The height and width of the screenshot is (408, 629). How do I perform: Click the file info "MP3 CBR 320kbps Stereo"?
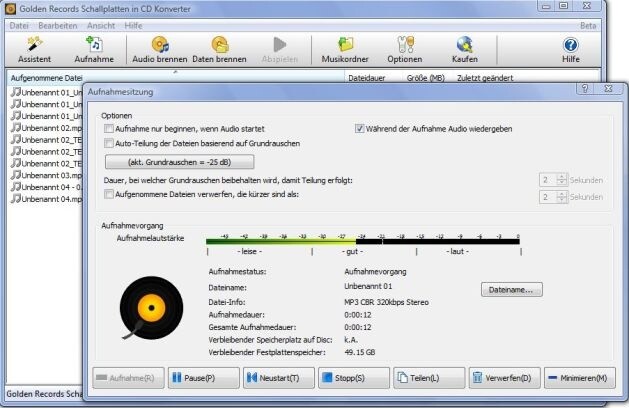point(386,302)
